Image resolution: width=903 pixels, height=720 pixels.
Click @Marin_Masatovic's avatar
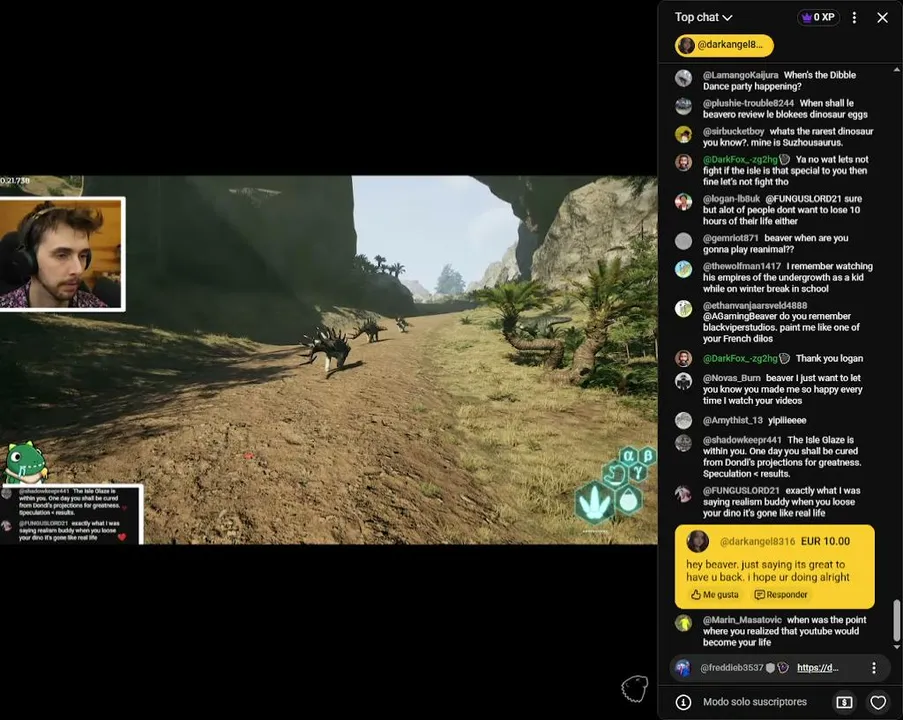point(684,623)
